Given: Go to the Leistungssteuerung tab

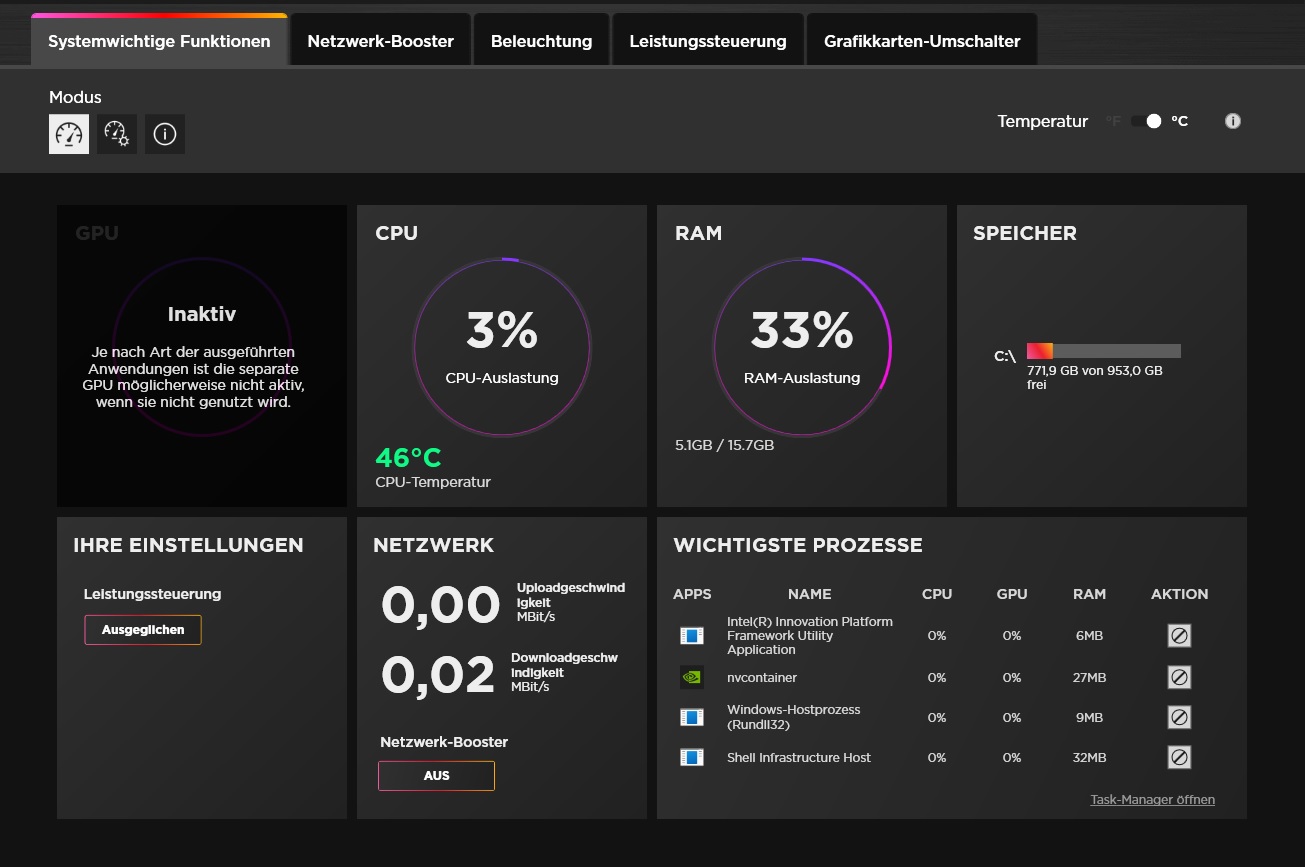Looking at the screenshot, I should [x=707, y=42].
